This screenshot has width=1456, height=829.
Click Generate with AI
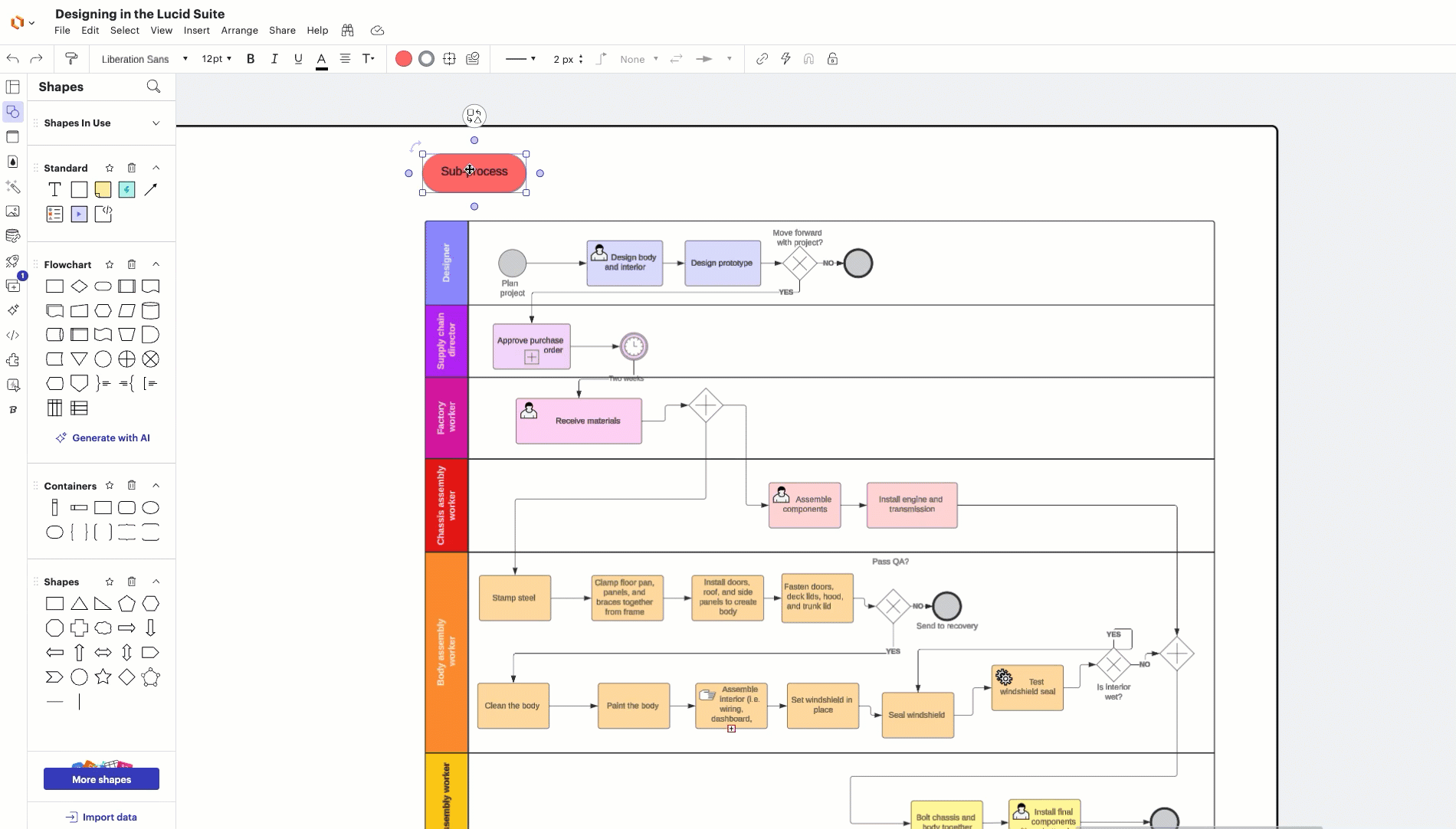click(103, 438)
